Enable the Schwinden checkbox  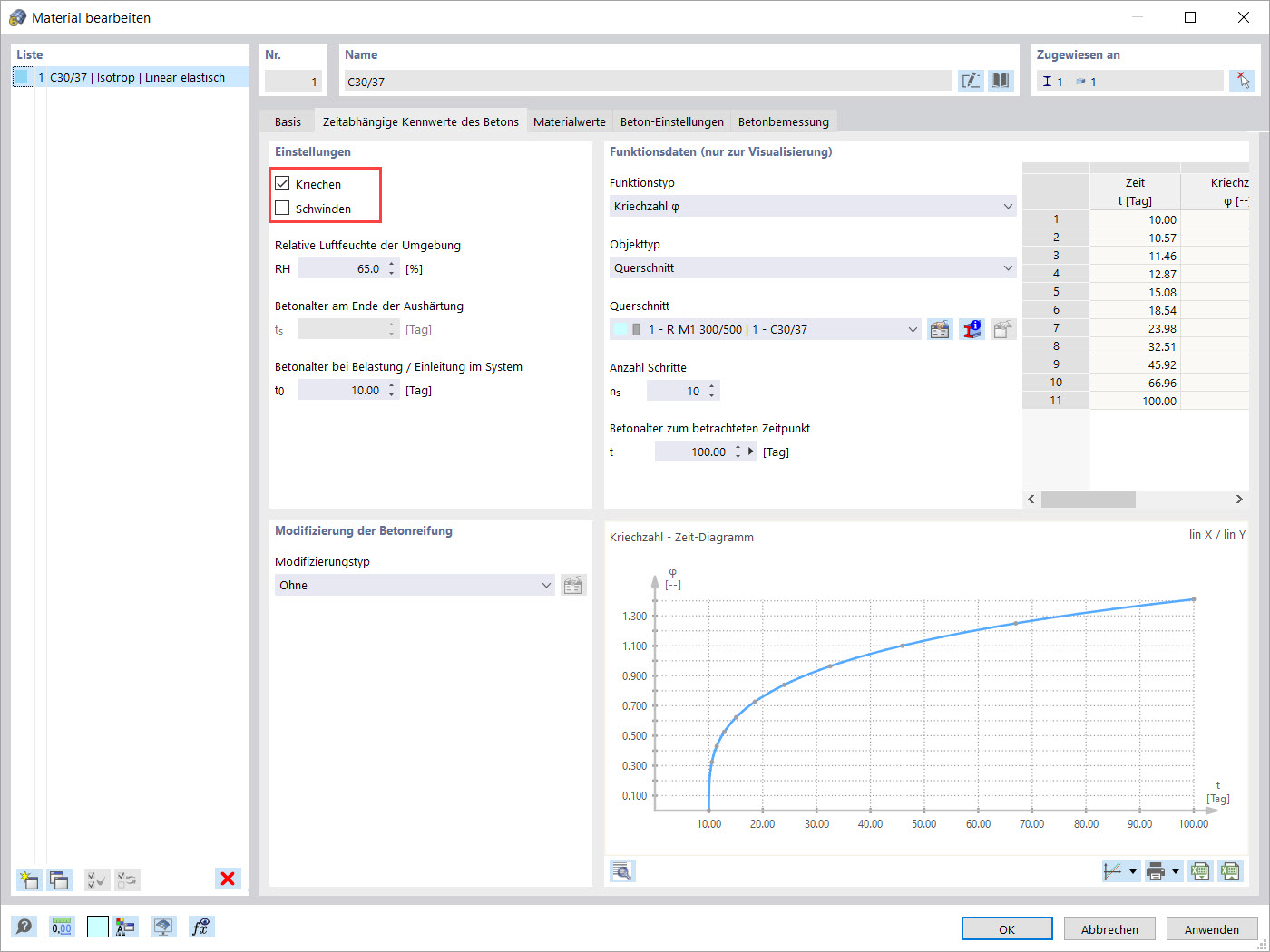[x=282, y=208]
